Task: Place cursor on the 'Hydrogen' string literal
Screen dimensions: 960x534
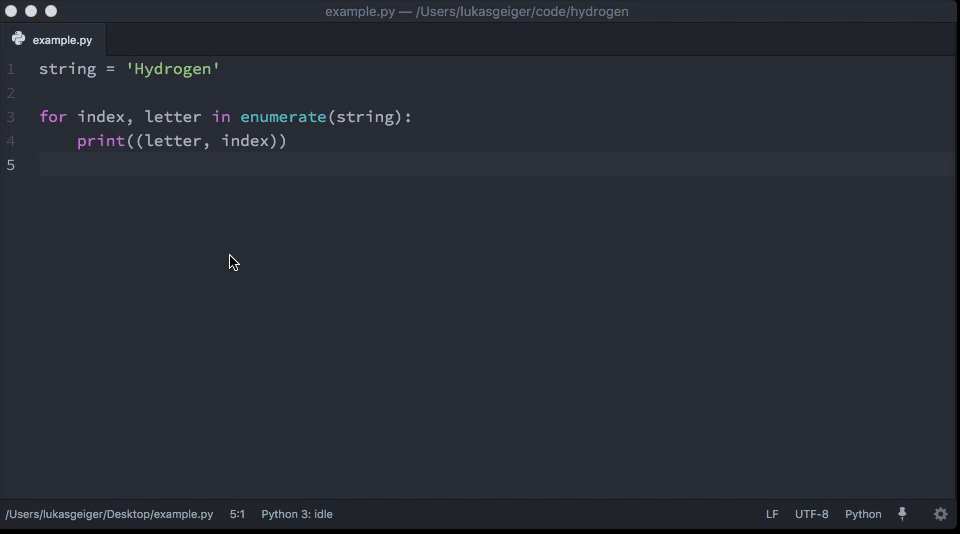Action: [173, 69]
